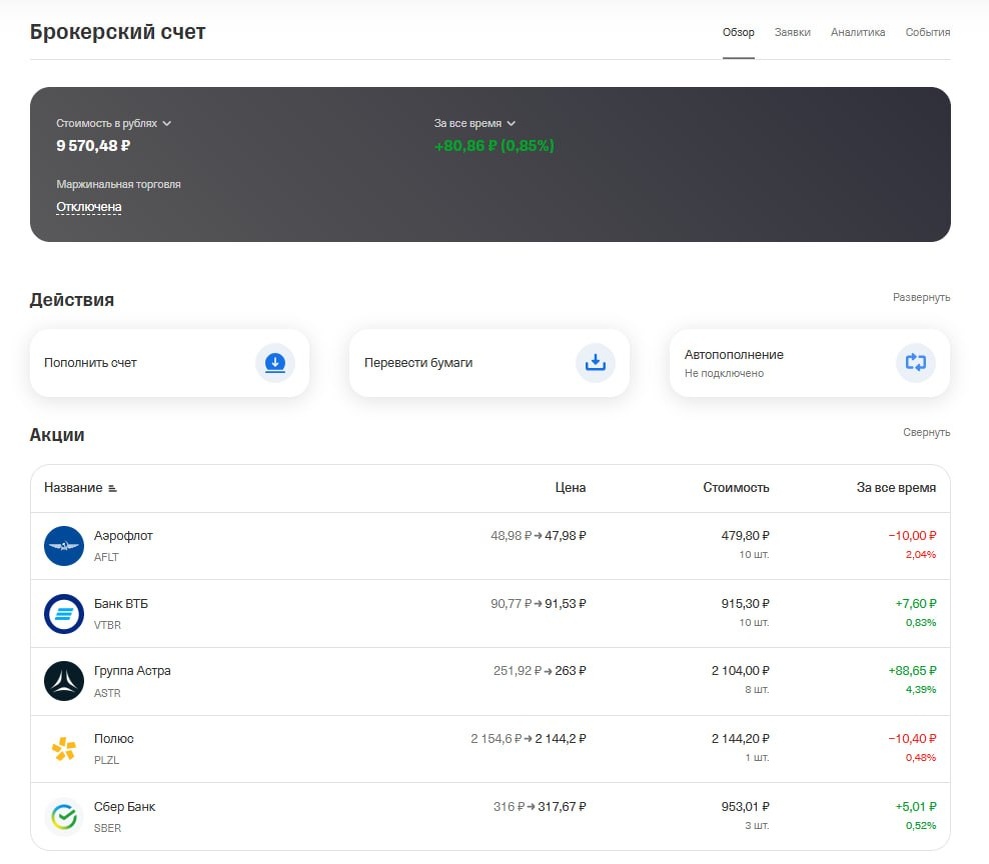Click the Не подключено status text

click(x=724, y=373)
